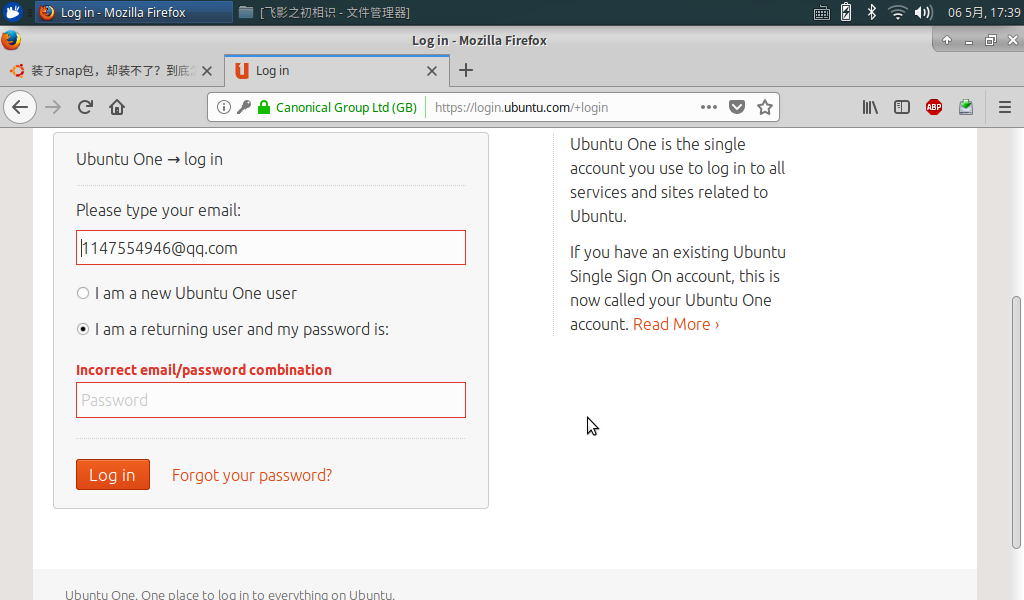This screenshot has width=1024, height=600.
Task: Select the new Ubuntu One user option
Action: (83, 293)
